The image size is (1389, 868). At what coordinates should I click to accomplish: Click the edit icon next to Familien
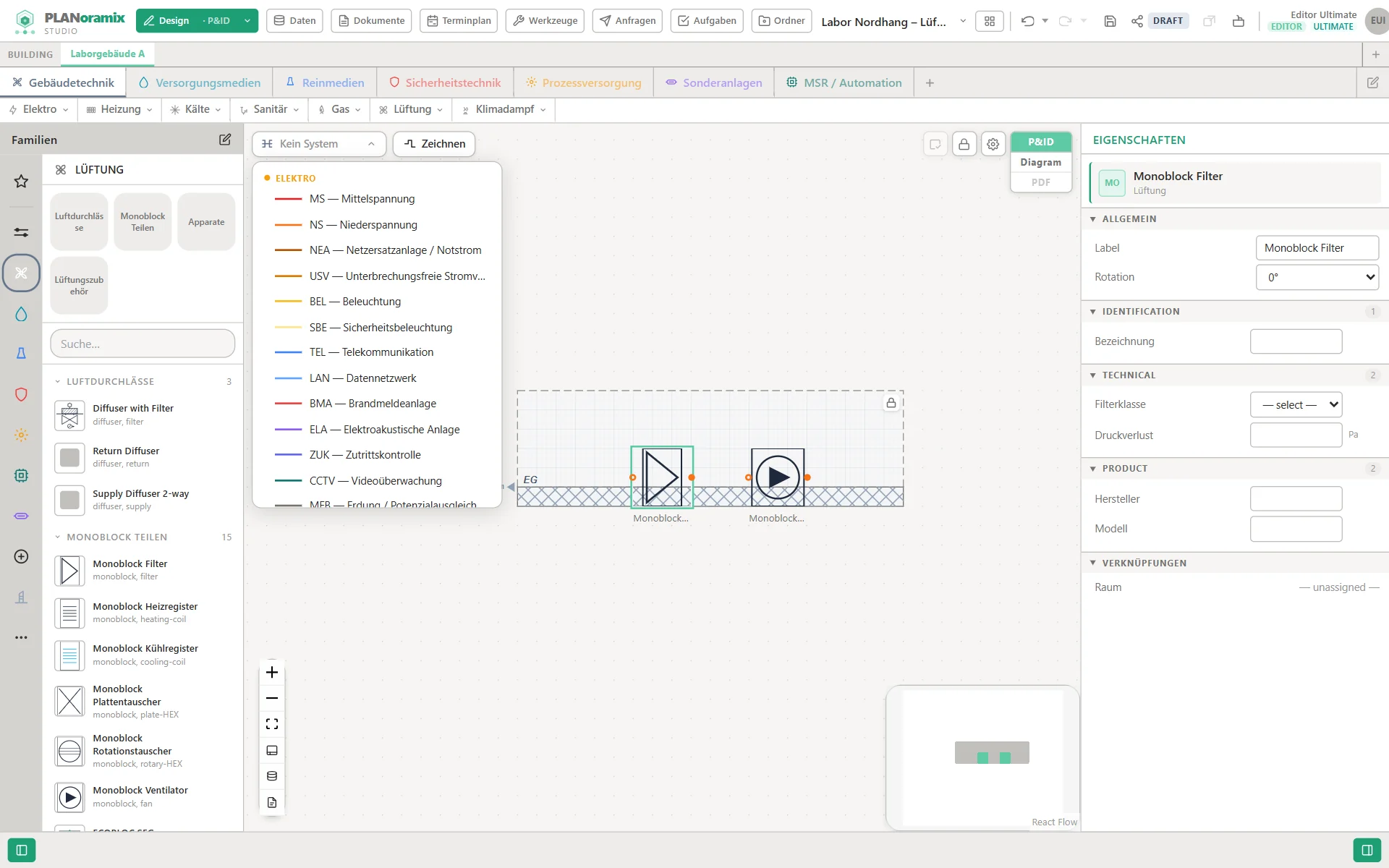pyautogui.click(x=225, y=140)
